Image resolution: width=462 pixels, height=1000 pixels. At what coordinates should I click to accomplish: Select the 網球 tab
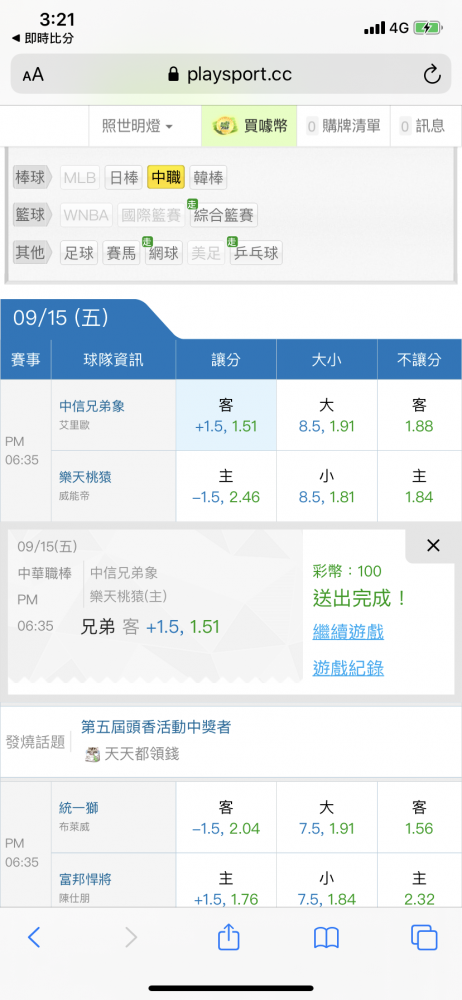pos(164,253)
